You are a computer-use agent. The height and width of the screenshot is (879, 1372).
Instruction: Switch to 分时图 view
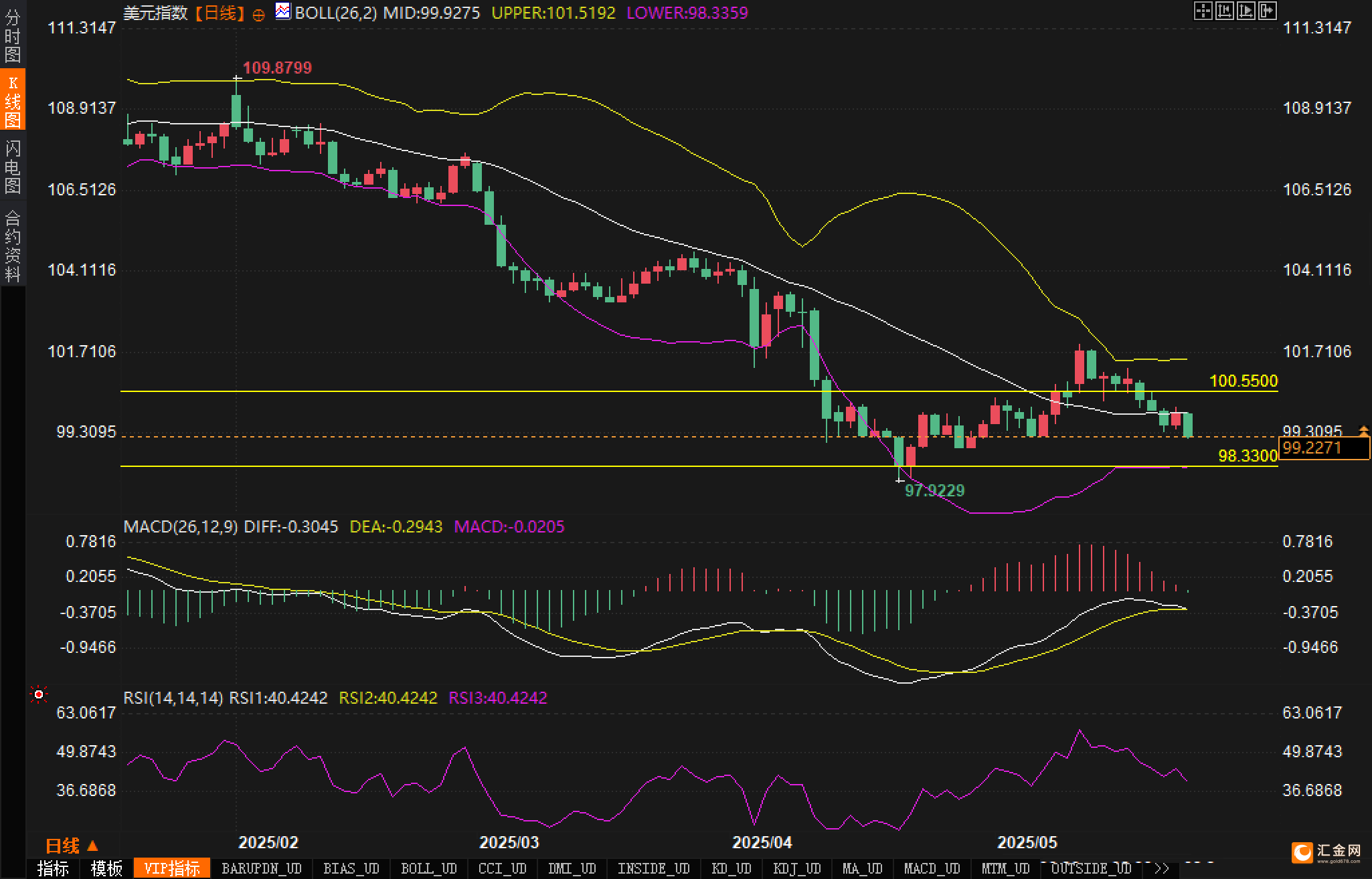pyautogui.click(x=13, y=35)
